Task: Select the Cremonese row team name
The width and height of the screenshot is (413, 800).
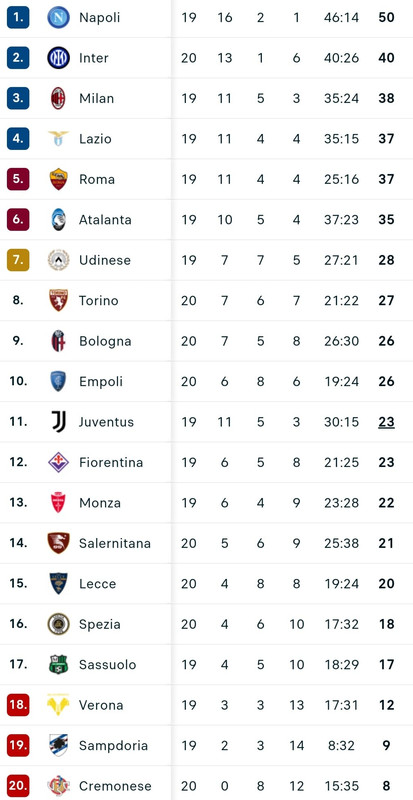Action: coord(115,786)
